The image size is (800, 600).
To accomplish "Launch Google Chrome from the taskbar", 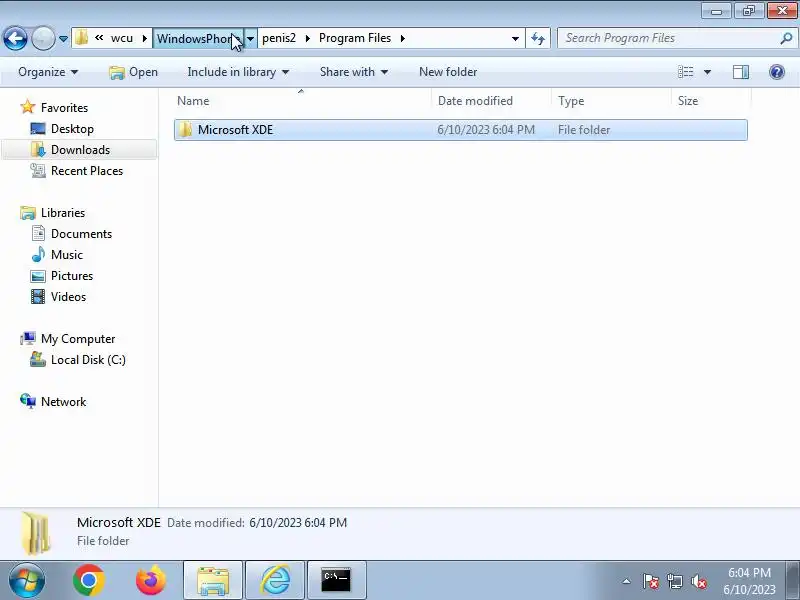I will click(x=89, y=581).
